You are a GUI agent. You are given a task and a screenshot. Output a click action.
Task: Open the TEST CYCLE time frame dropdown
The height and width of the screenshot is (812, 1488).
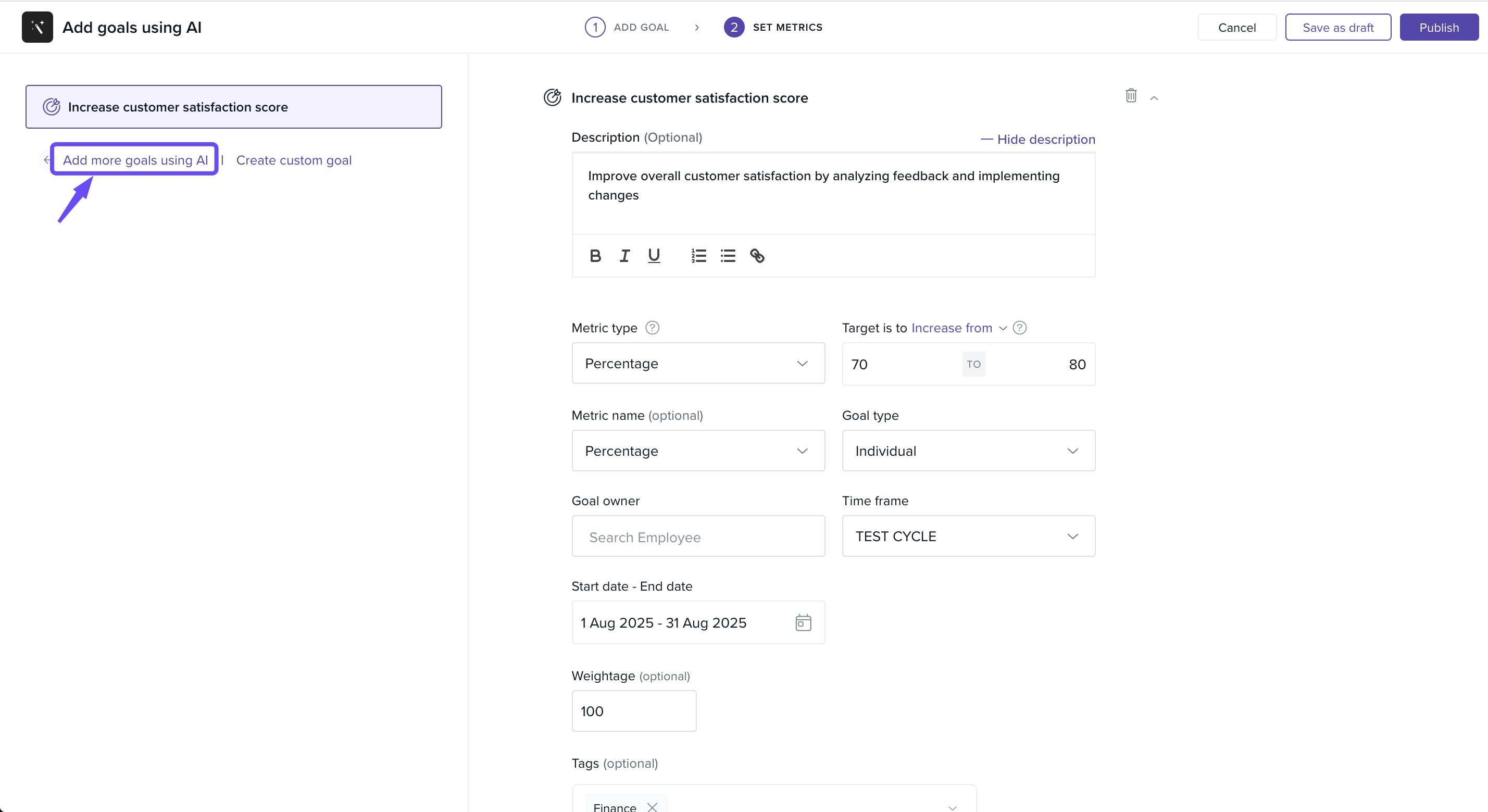(968, 536)
